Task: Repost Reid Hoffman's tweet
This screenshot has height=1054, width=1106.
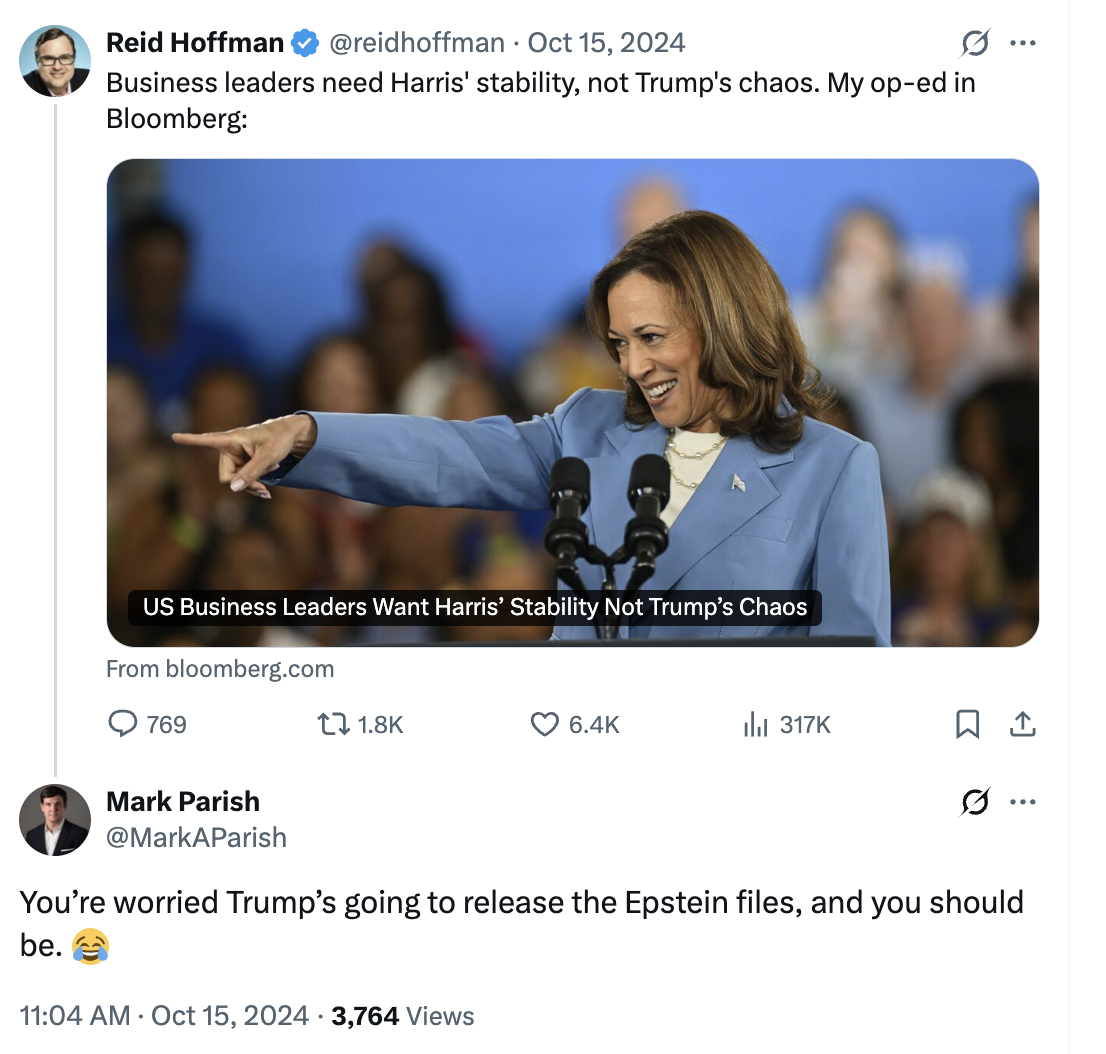Action: click(331, 724)
